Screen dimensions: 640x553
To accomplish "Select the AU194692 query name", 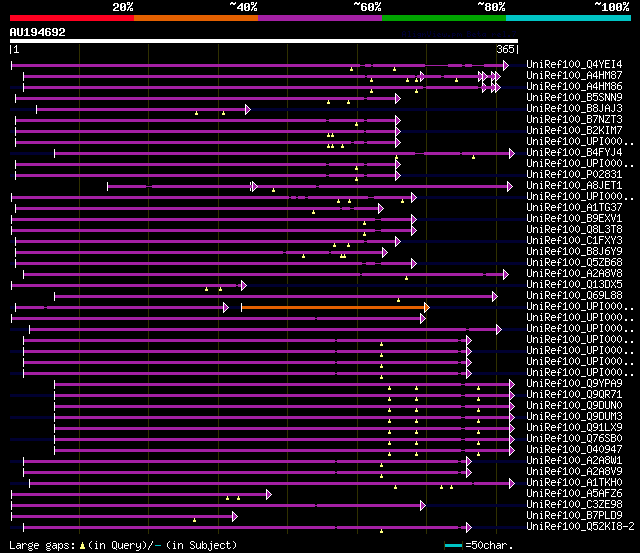I will pyautogui.click(x=38, y=32).
